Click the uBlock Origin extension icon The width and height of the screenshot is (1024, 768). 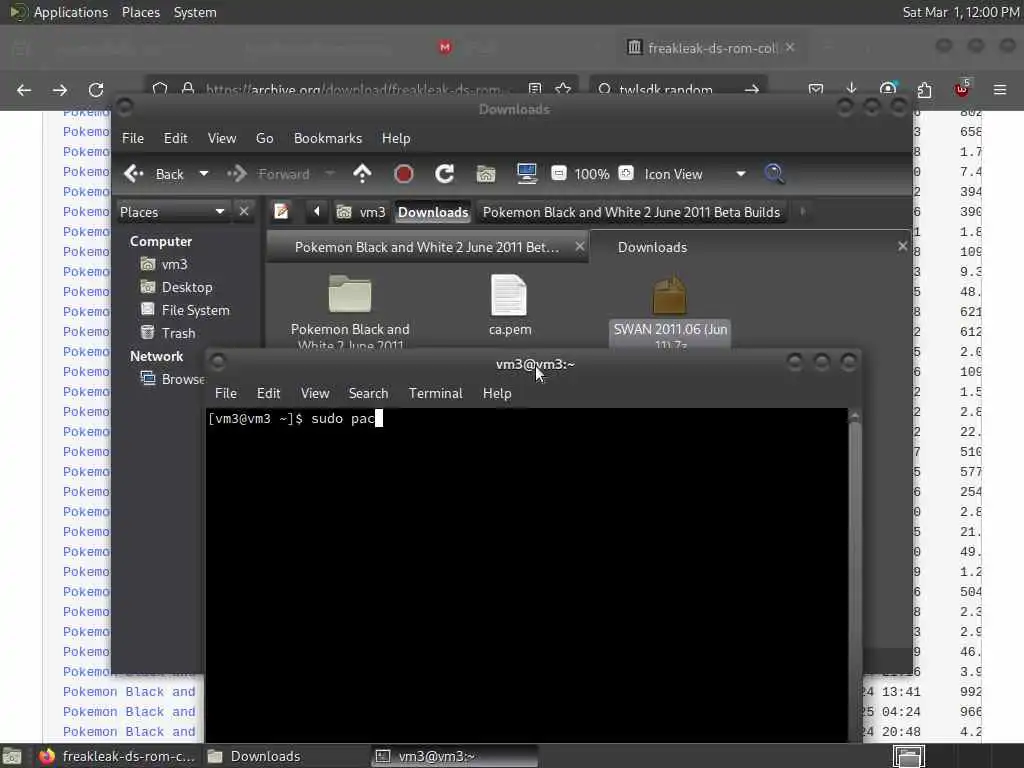pos(962,88)
